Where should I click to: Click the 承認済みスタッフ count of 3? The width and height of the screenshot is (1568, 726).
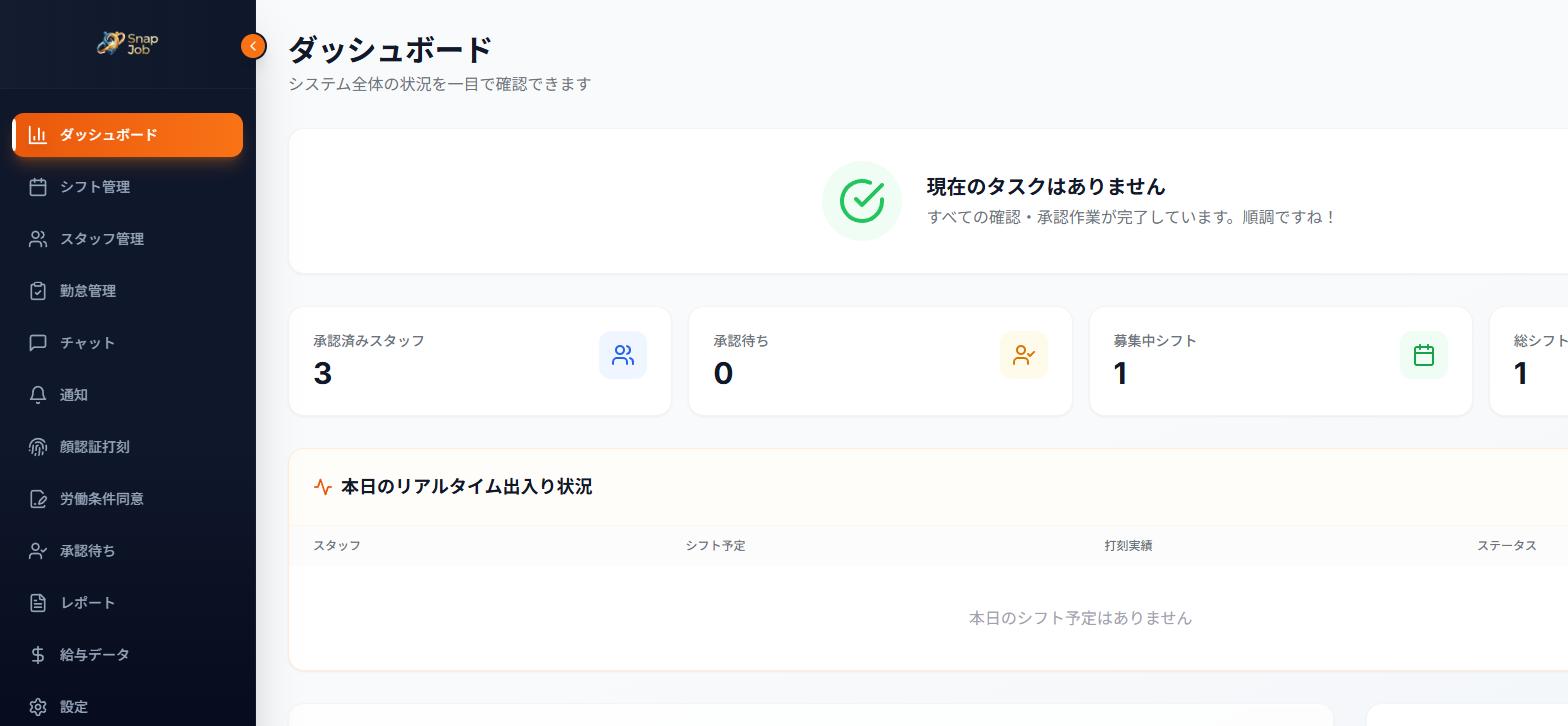pos(322,373)
